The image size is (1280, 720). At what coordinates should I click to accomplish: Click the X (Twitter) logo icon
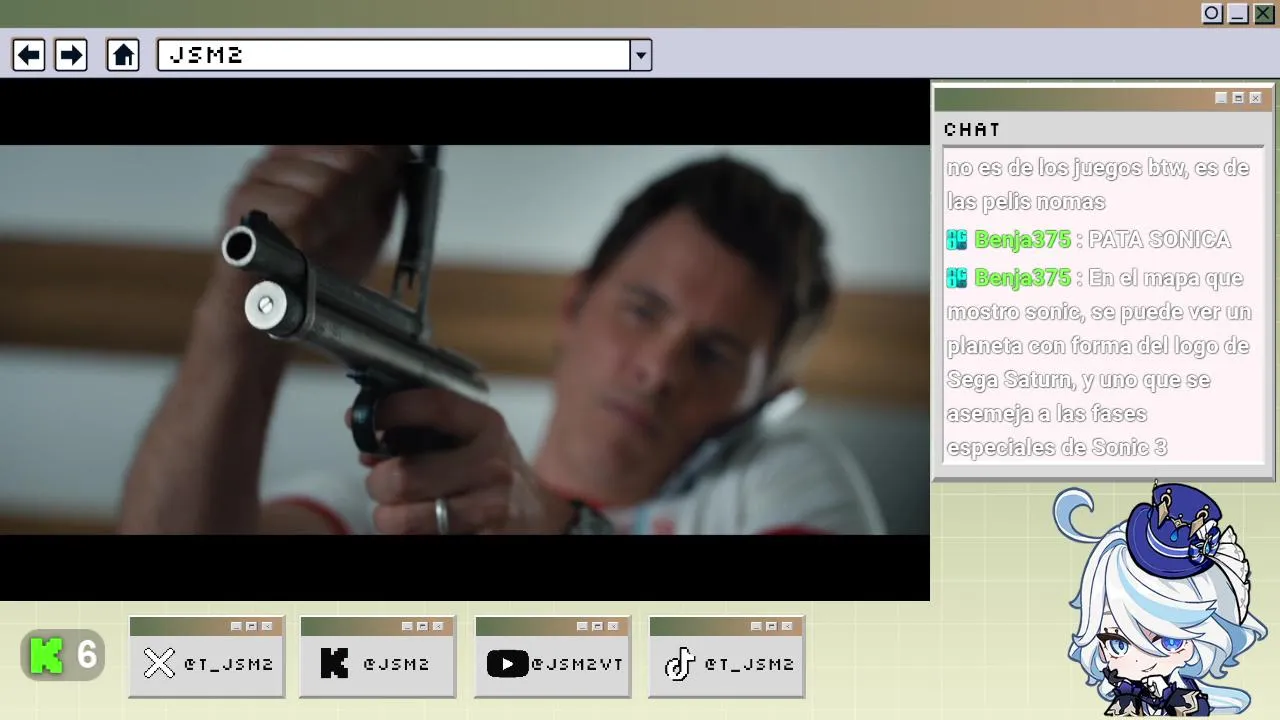(x=159, y=663)
